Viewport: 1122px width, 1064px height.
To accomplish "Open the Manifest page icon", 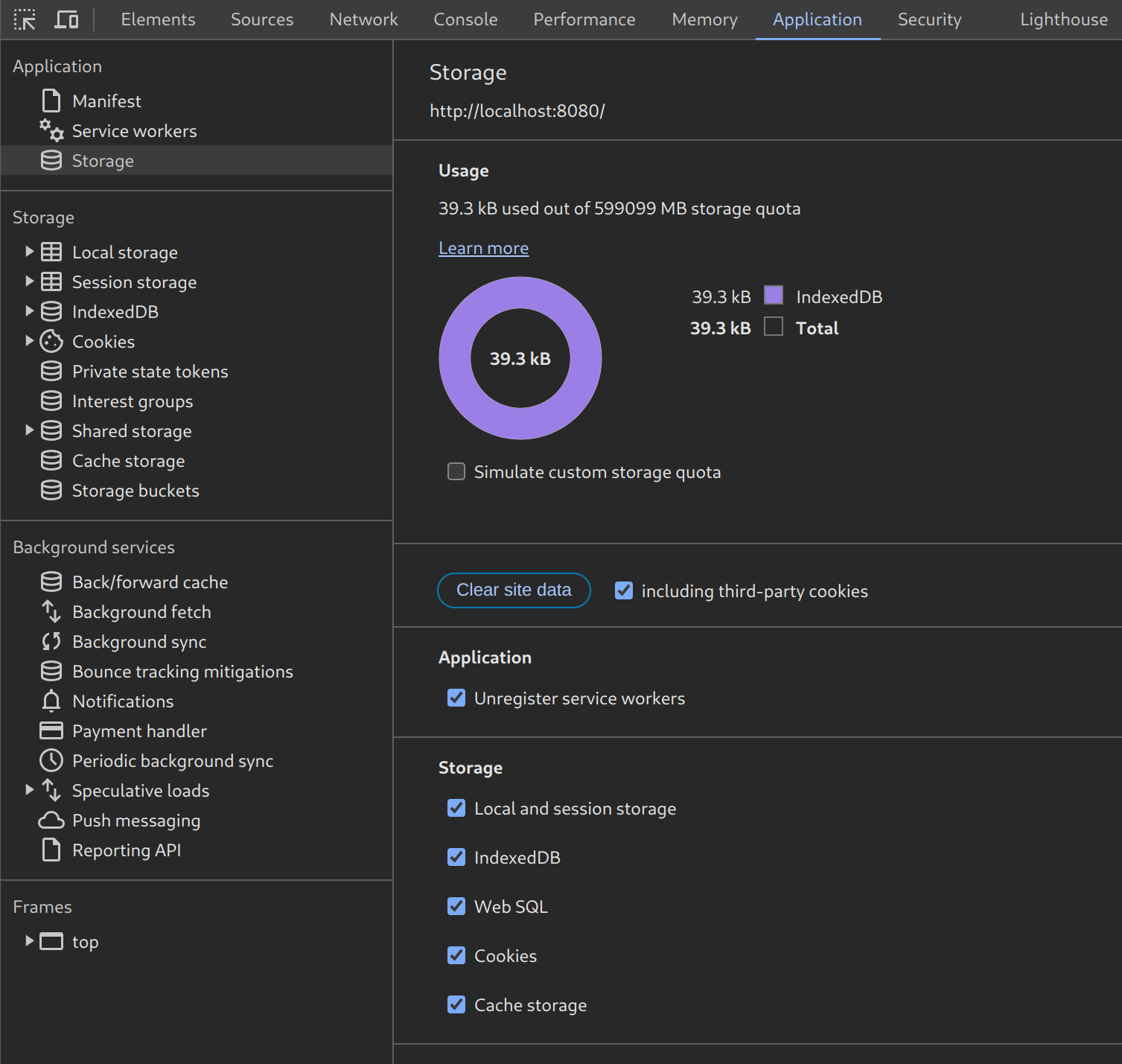I will coord(51,101).
